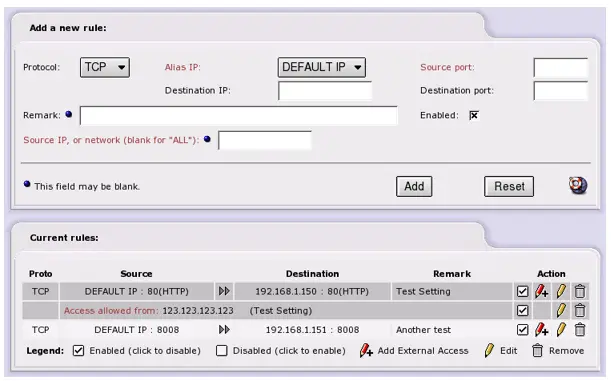Click forwarding arrows in HTTP rule row
This screenshot has height=381, width=611.
pyautogui.click(x=224, y=291)
